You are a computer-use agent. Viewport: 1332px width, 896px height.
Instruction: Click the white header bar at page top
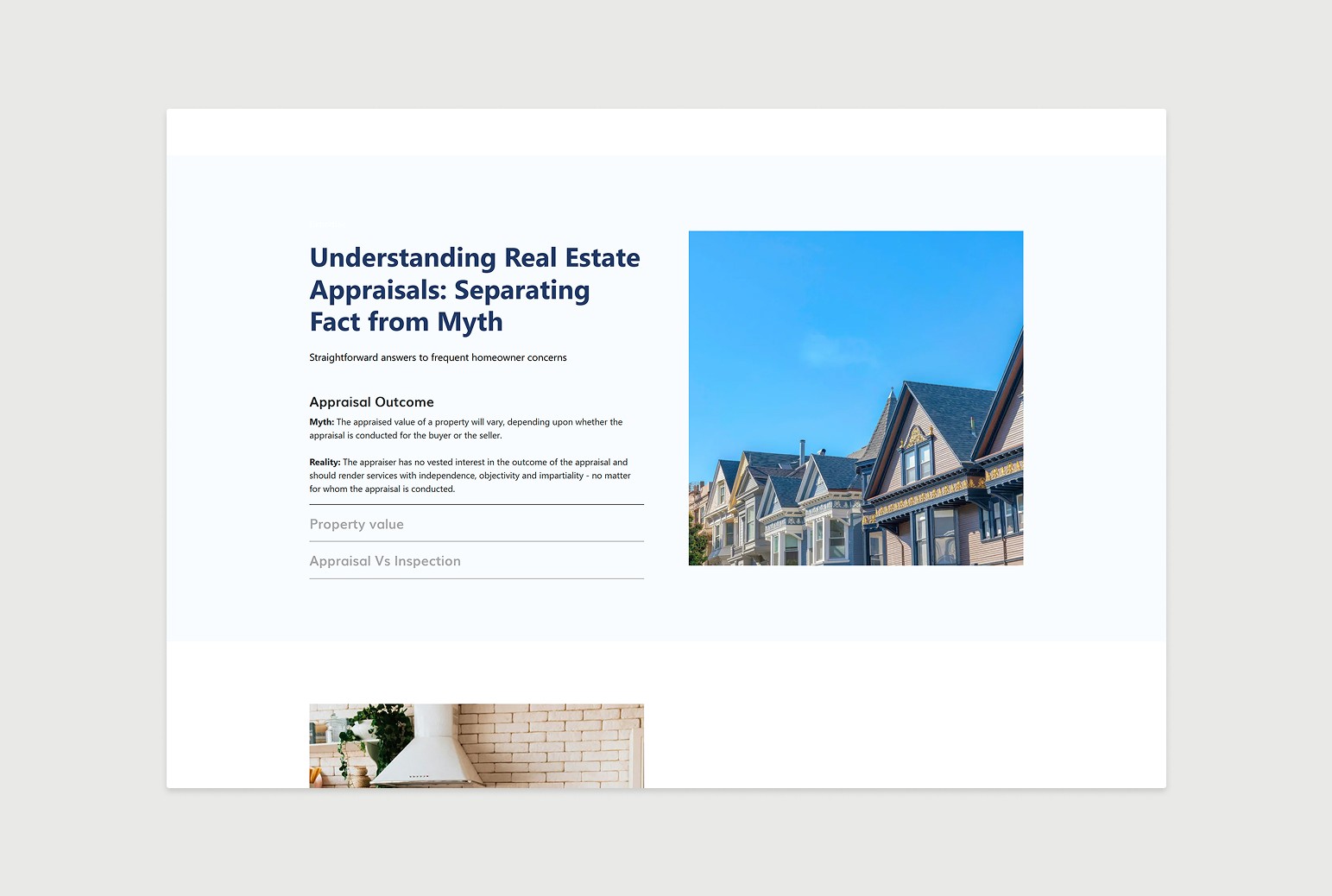665,131
